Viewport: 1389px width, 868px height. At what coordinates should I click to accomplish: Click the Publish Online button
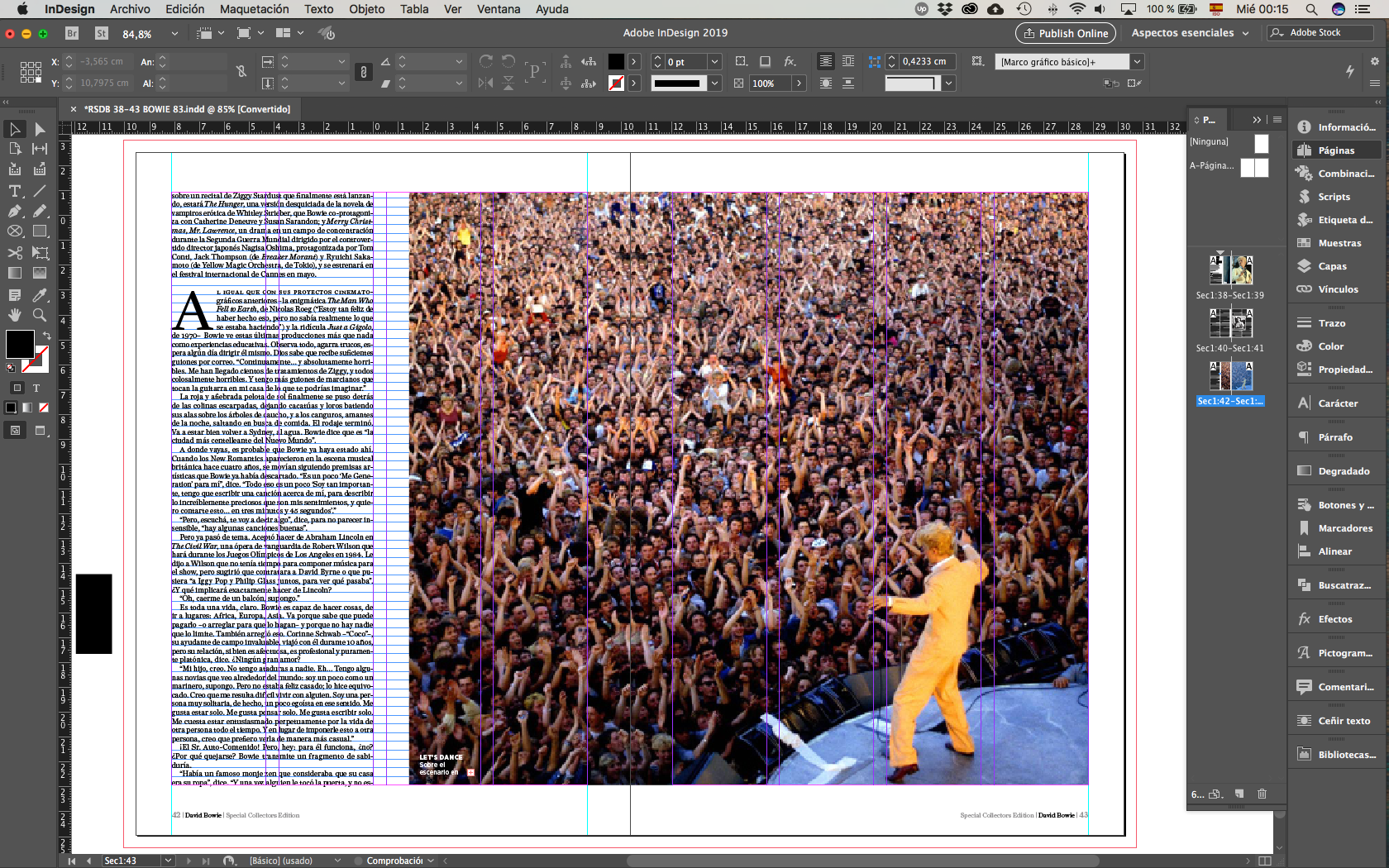(1065, 33)
